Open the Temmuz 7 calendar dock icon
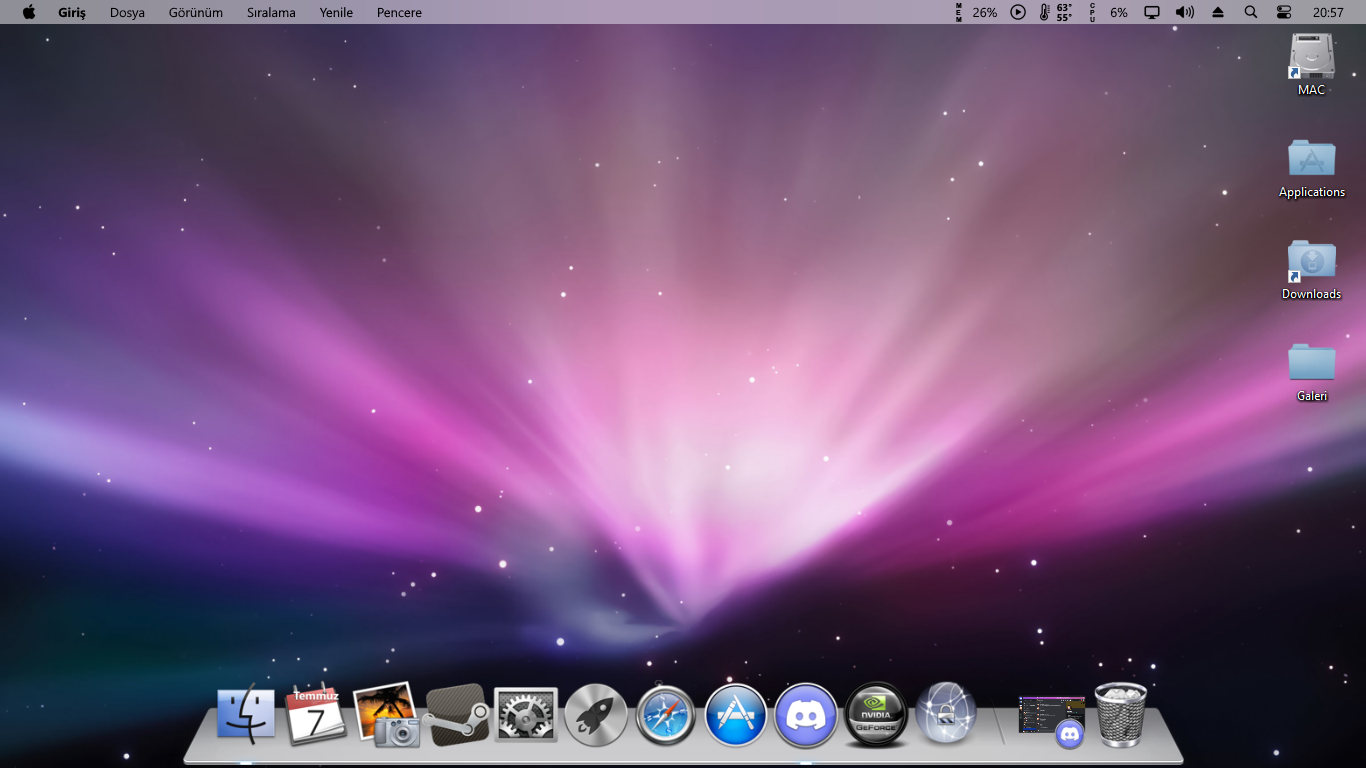Viewport: 1366px width, 768px height. 316,714
